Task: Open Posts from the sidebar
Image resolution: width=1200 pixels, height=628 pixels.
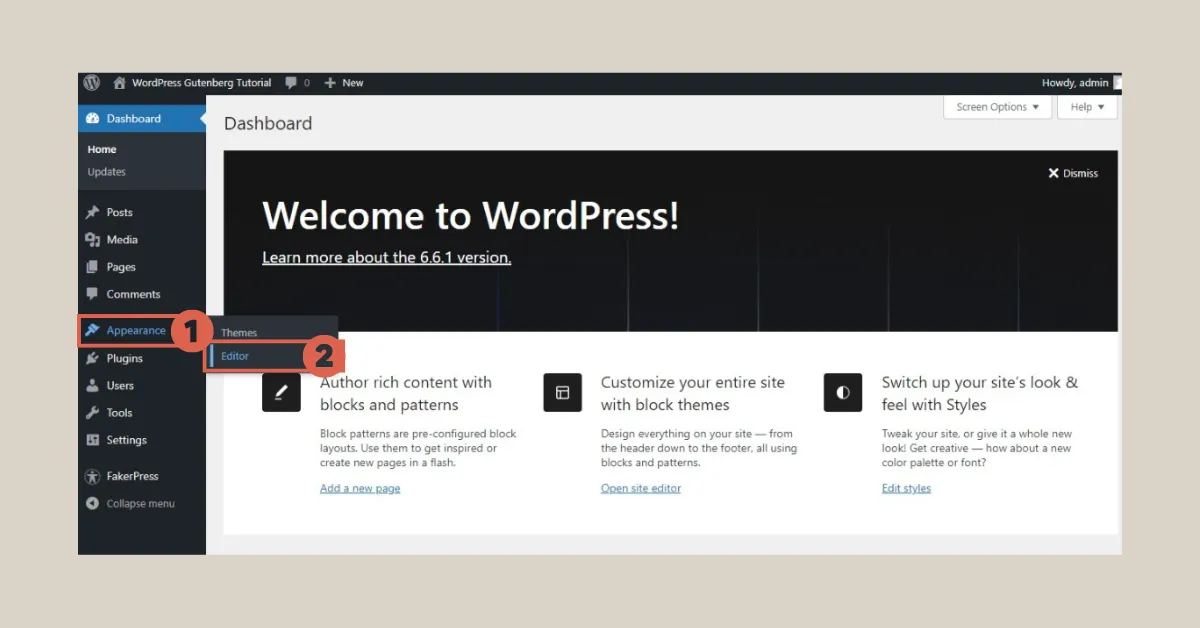Action: (119, 212)
